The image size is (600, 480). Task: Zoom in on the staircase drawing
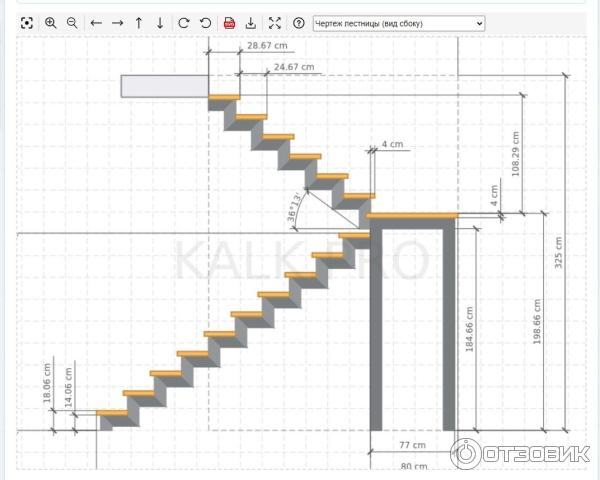(51, 23)
